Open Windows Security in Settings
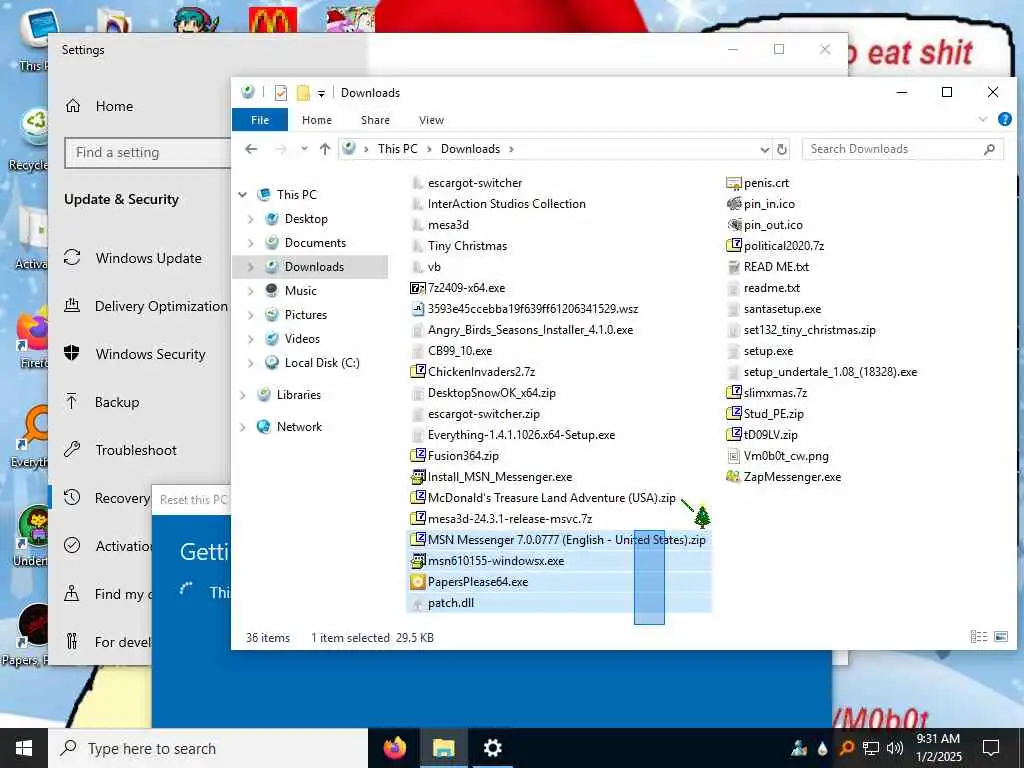Screen dimensions: 1024x768 pos(150,354)
